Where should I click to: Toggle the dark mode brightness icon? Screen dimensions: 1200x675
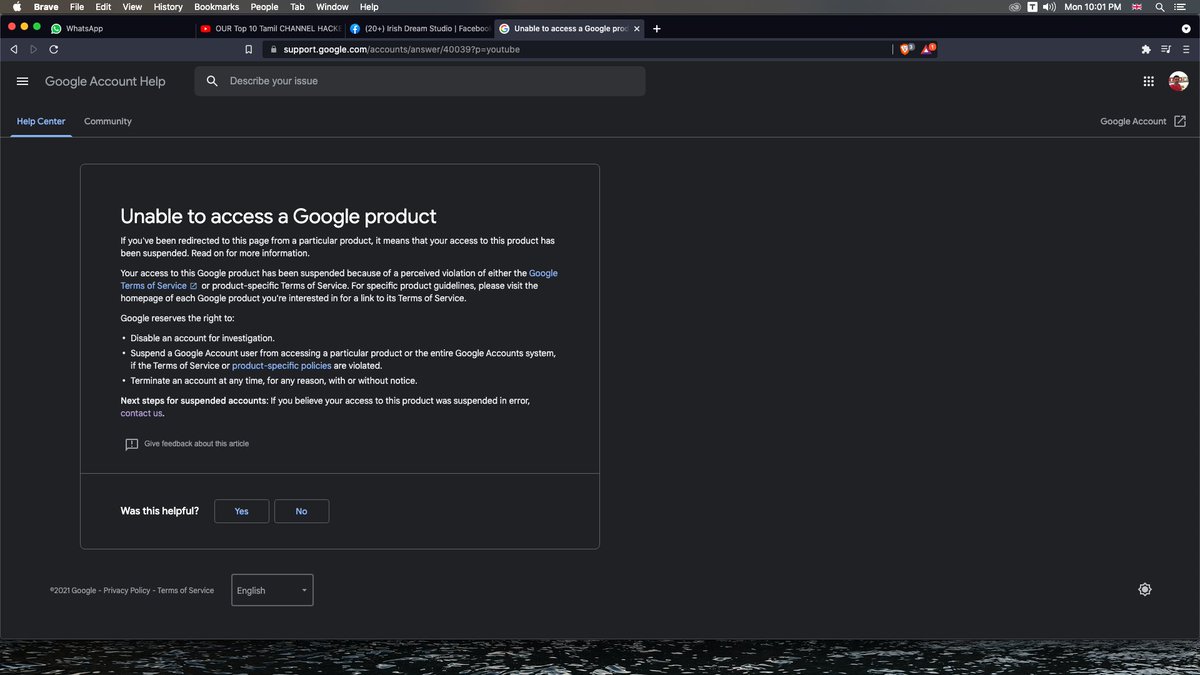1145,589
